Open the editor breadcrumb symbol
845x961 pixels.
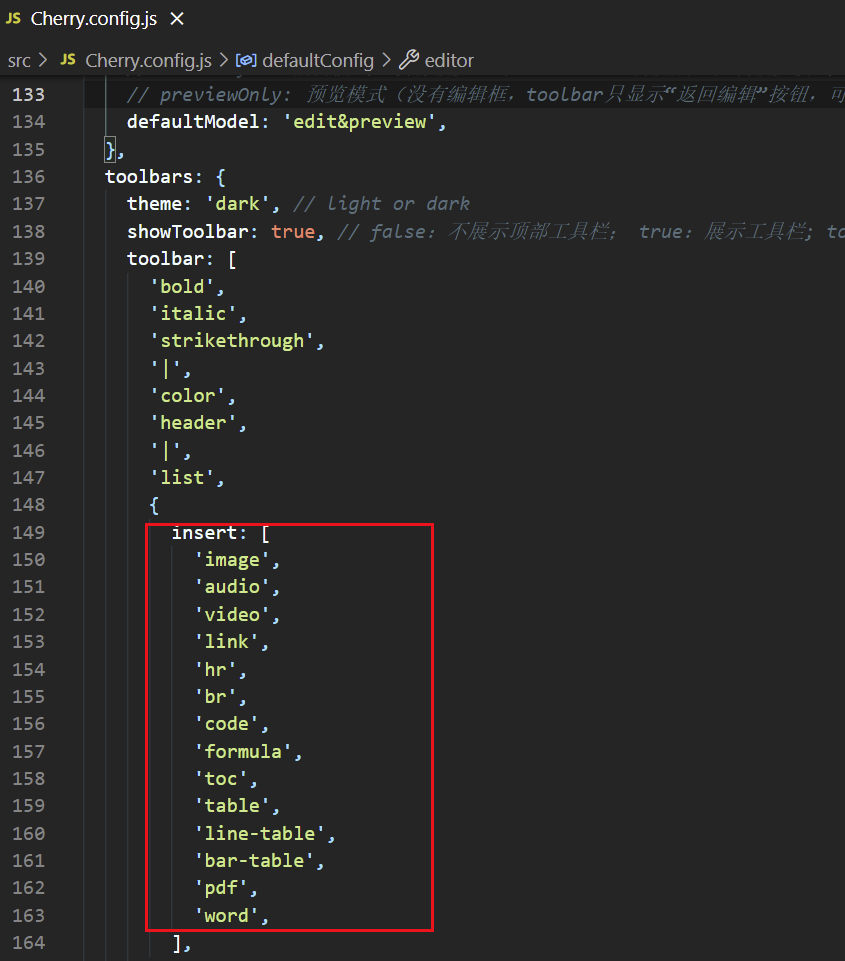449,61
